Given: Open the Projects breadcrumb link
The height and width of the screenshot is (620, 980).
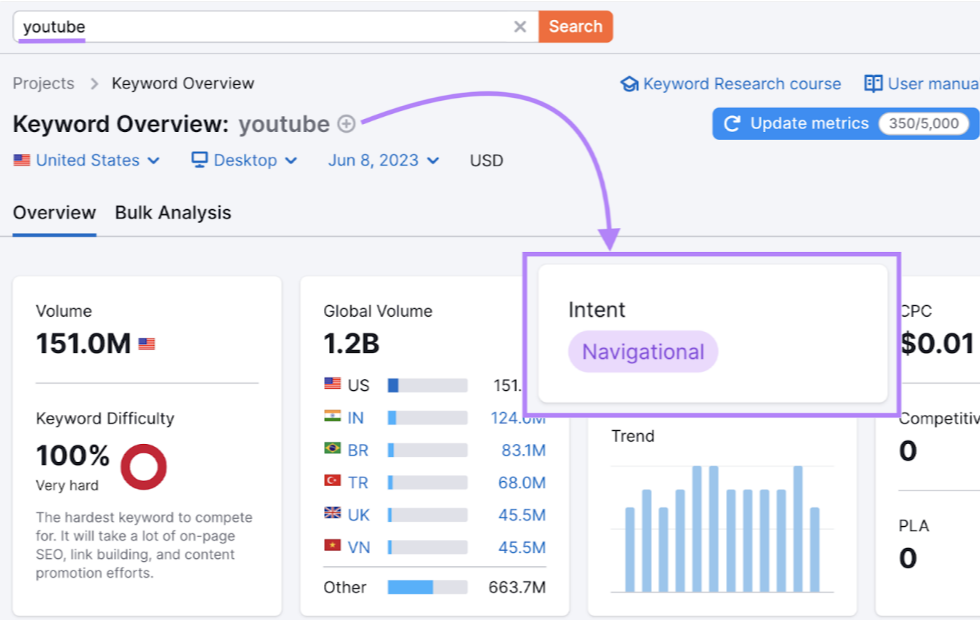Looking at the screenshot, I should click(x=44, y=83).
